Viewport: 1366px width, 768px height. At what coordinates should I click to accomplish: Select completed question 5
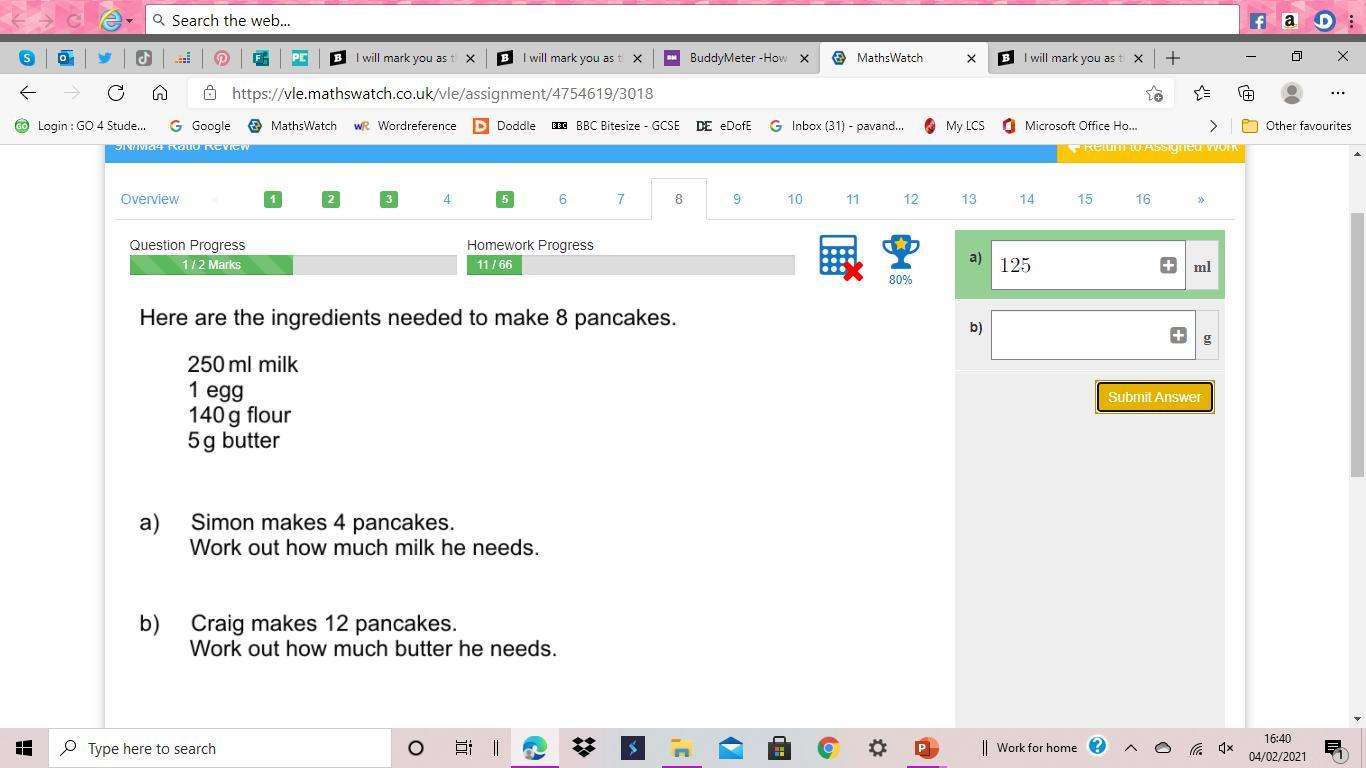coord(504,199)
